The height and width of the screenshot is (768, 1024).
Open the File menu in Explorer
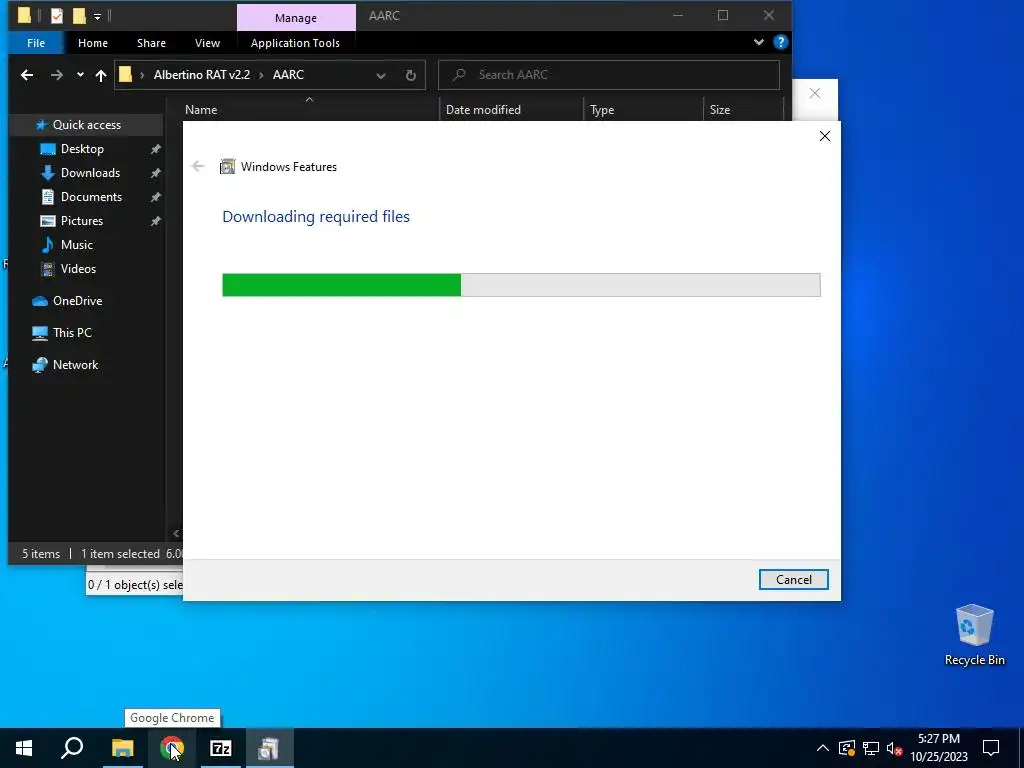click(x=36, y=43)
